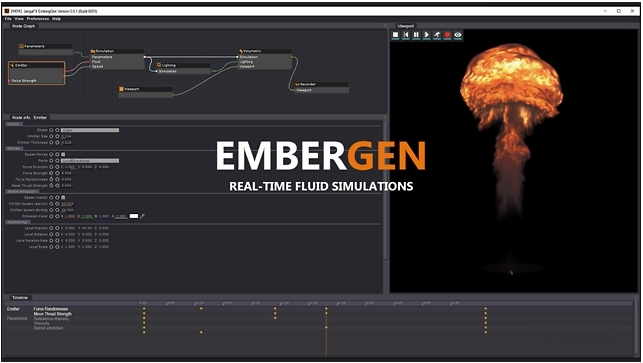Toggle the Spawn matter checkbox

point(63,198)
